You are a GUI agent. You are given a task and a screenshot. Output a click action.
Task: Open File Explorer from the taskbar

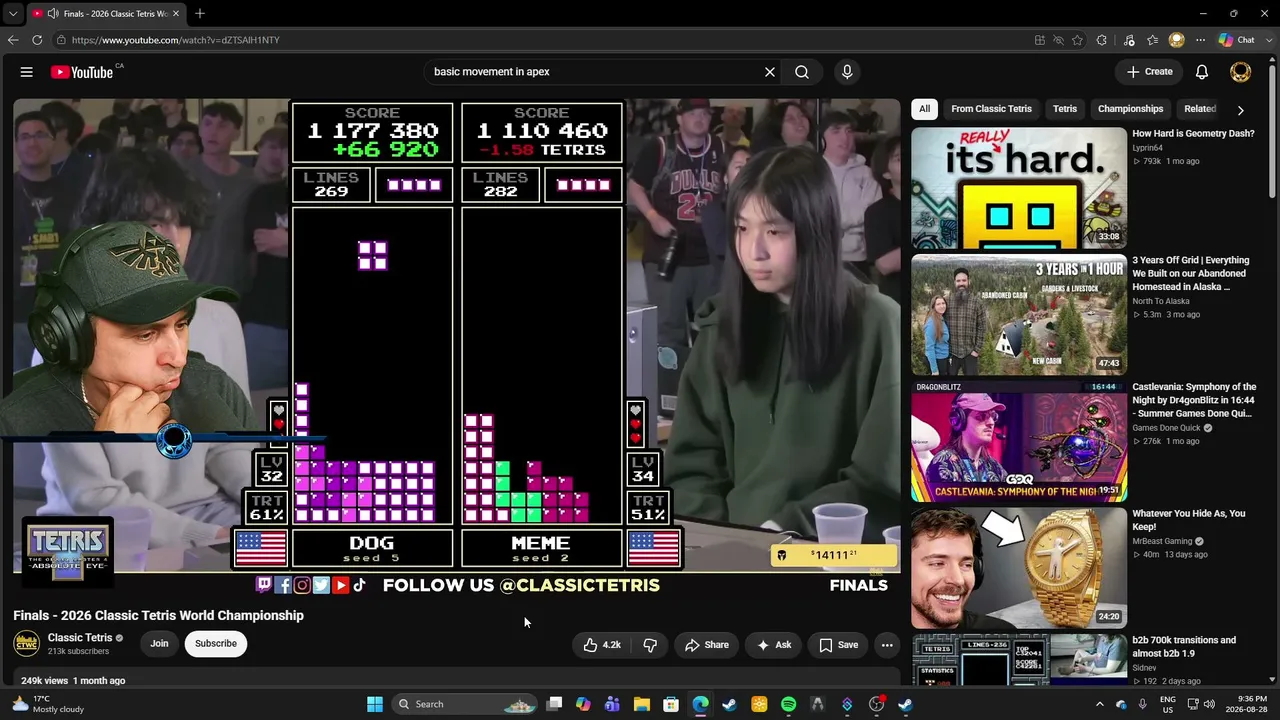tap(642, 704)
